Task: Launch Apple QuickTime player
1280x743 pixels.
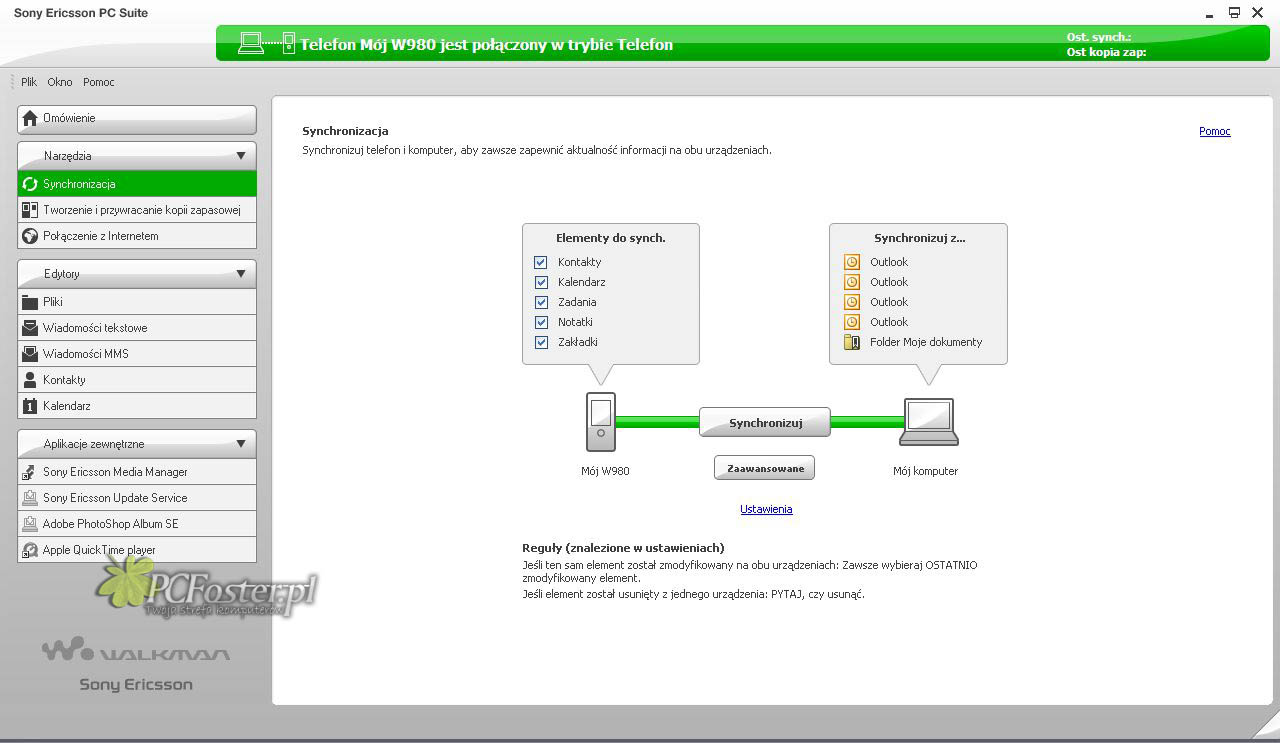Action: click(137, 550)
